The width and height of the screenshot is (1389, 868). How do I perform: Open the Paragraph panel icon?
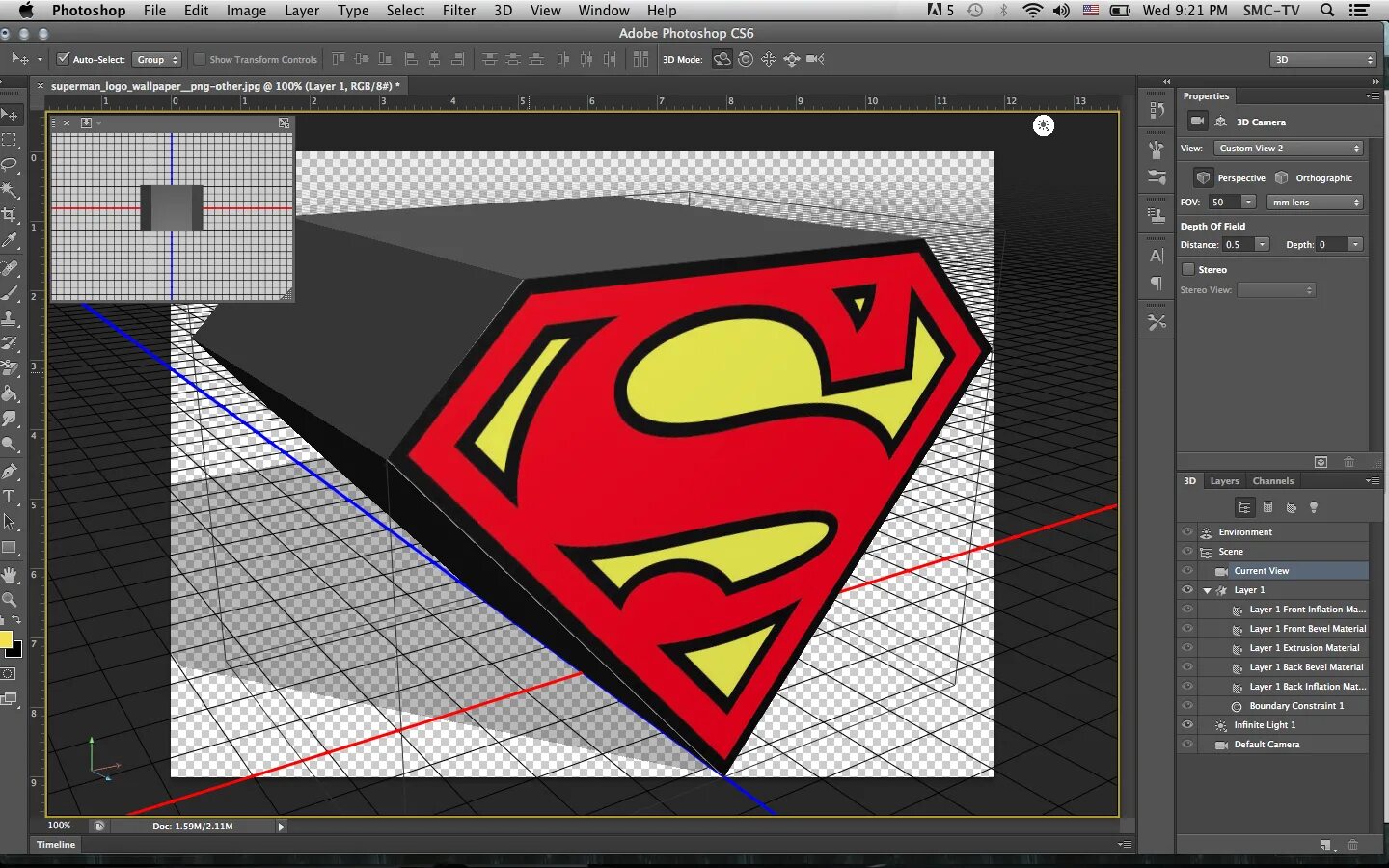[1157, 283]
